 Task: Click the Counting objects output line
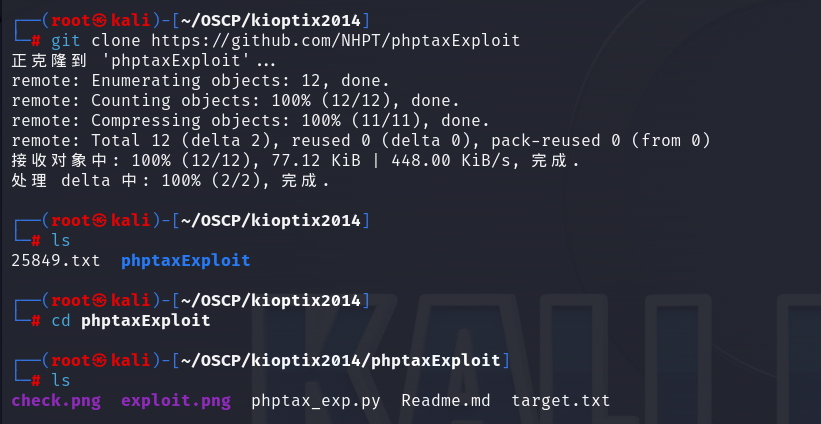coord(235,100)
